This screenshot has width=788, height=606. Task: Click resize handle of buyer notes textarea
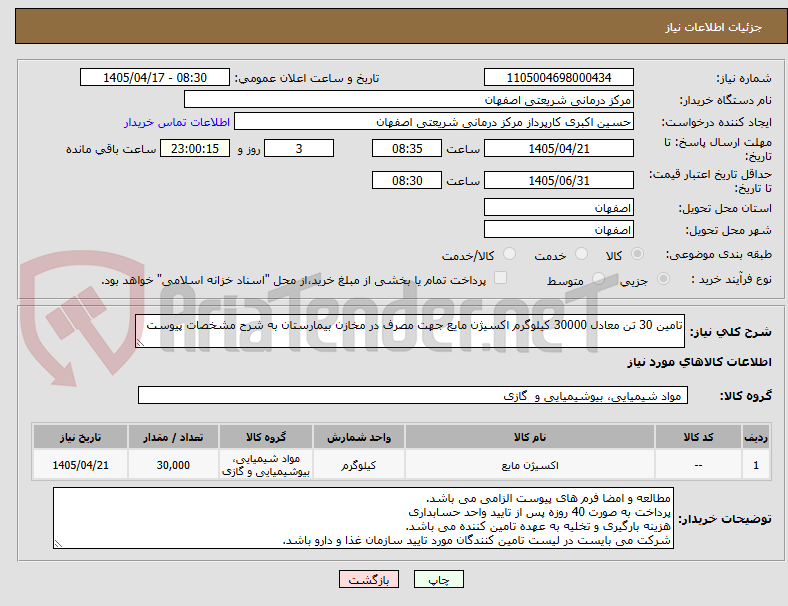coord(58,544)
